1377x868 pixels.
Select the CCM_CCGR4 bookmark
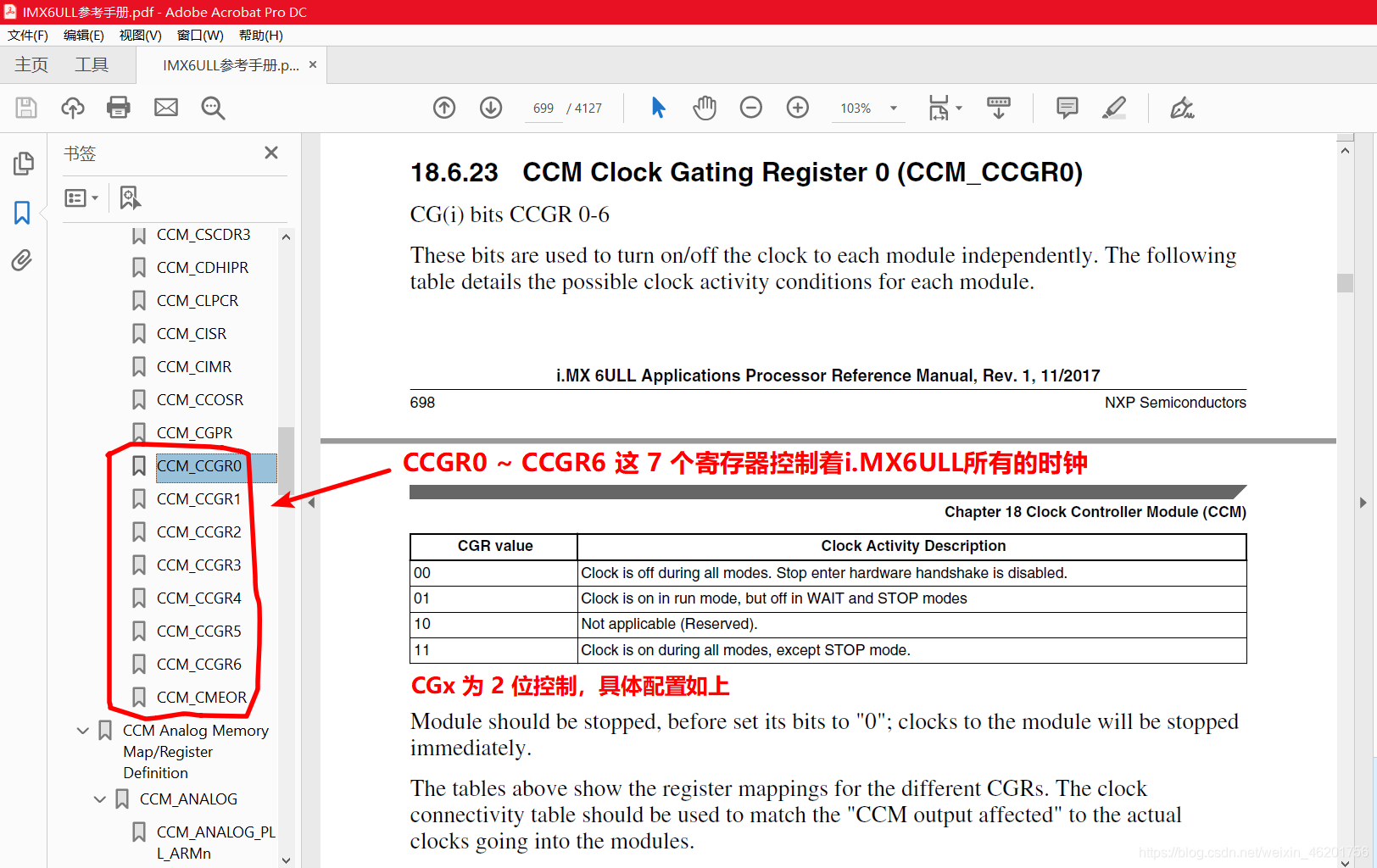199,598
